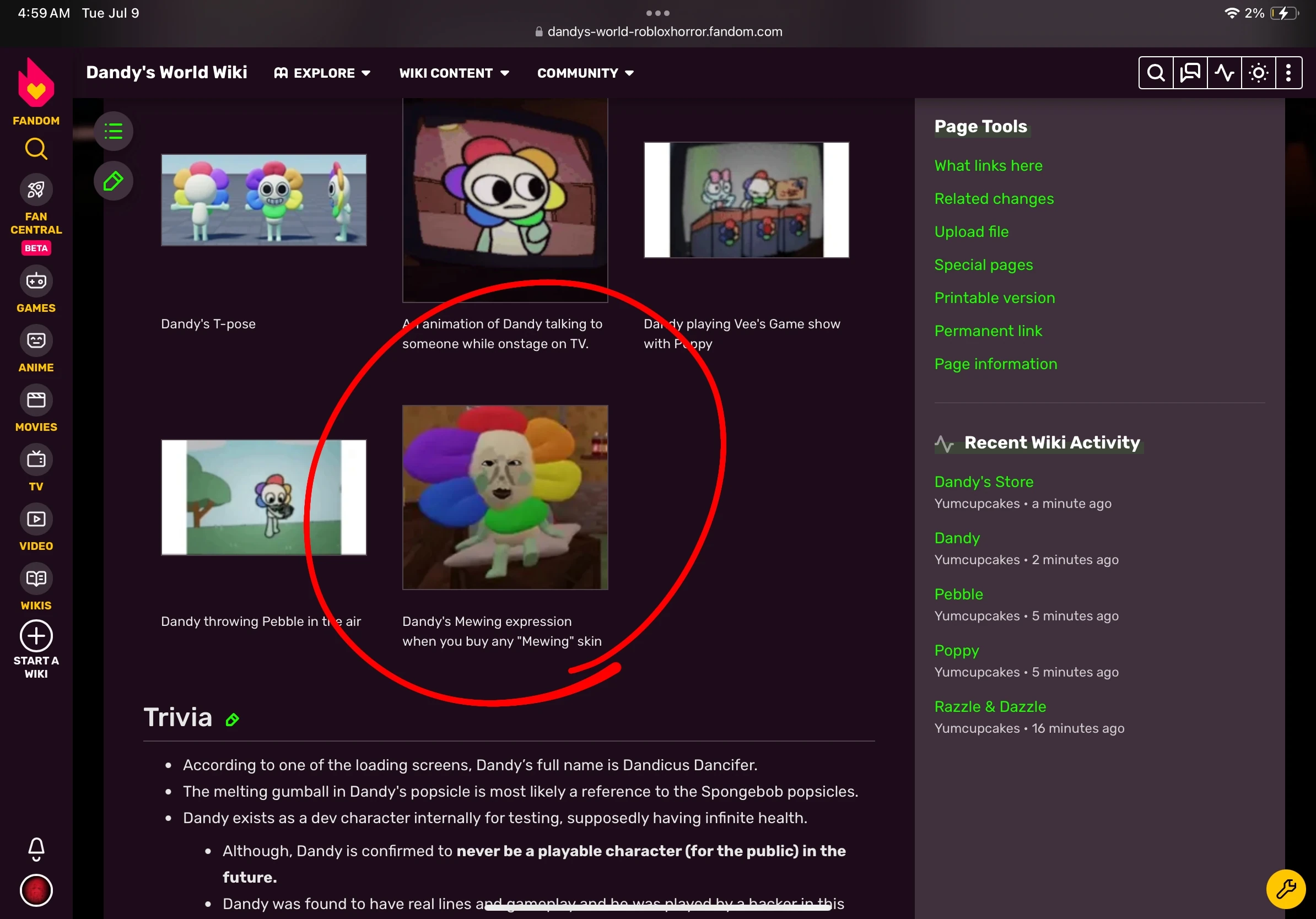Click the yellow wrench admin tools button

point(1286,889)
